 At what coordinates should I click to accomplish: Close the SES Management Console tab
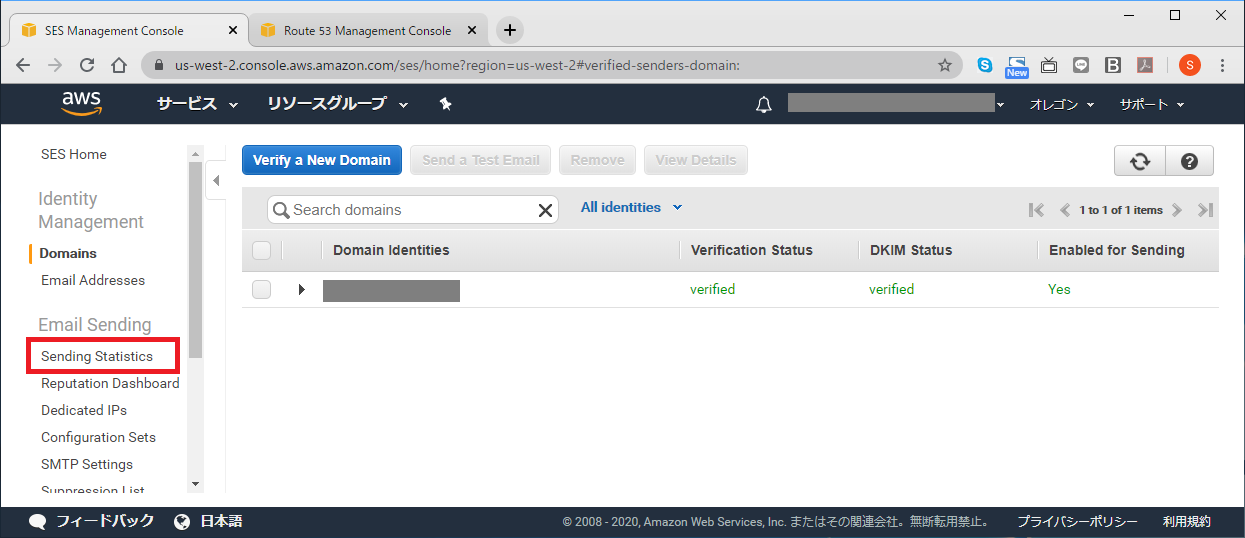pyautogui.click(x=231, y=31)
